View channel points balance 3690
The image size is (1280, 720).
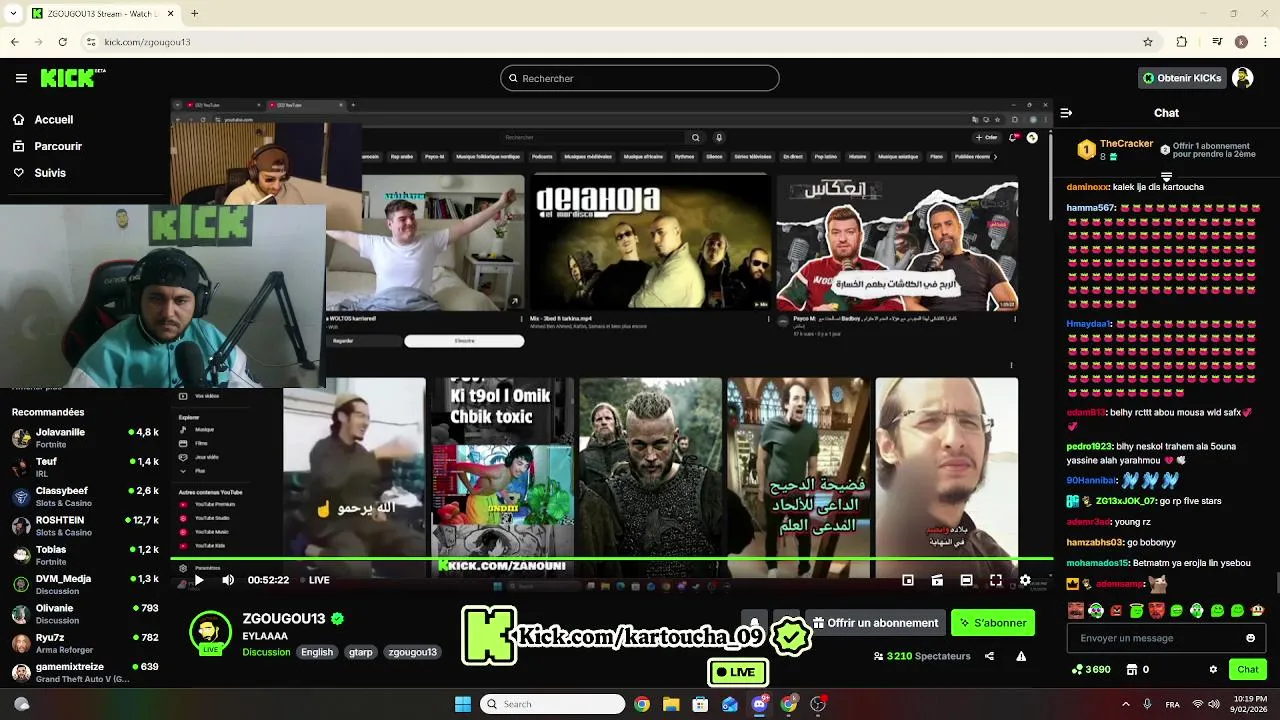[x=1091, y=669]
